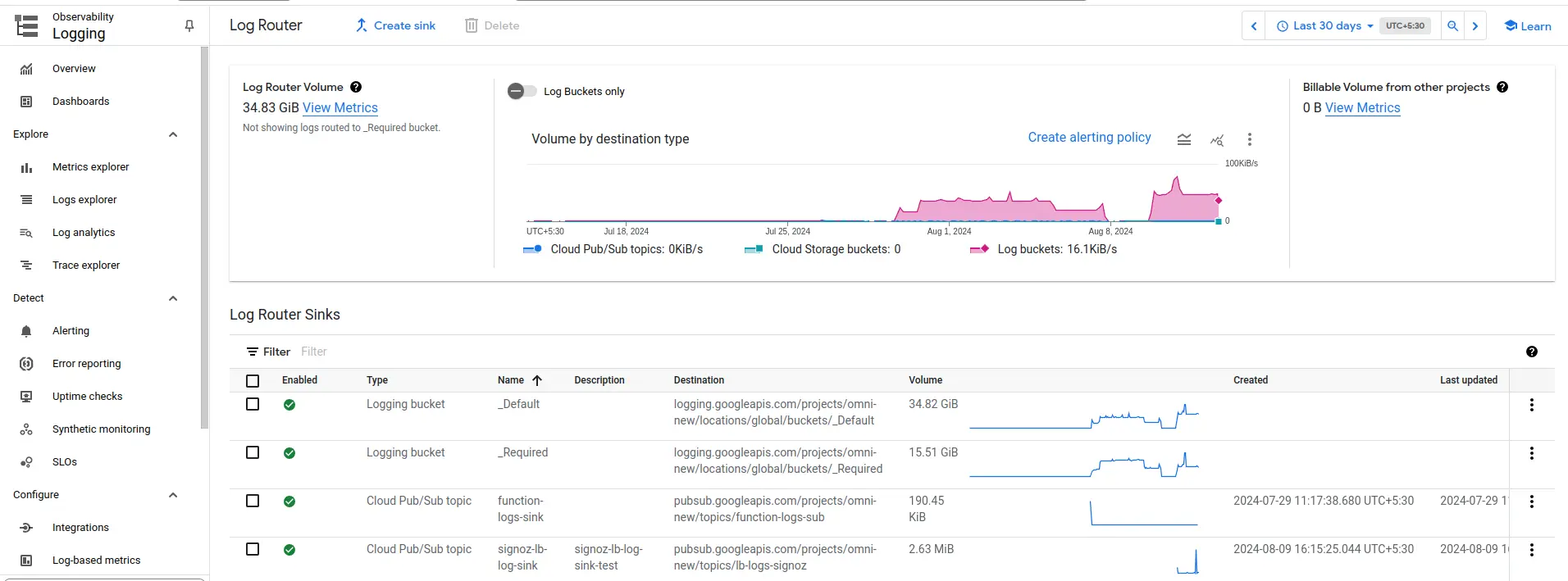The image size is (1568, 581).
Task: Go to previous time range
Action: pyautogui.click(x=1254, y=26)
